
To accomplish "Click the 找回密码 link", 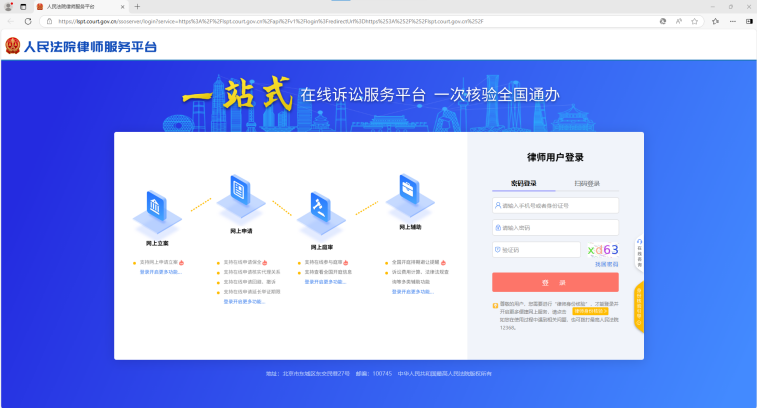I will (606, 264).
